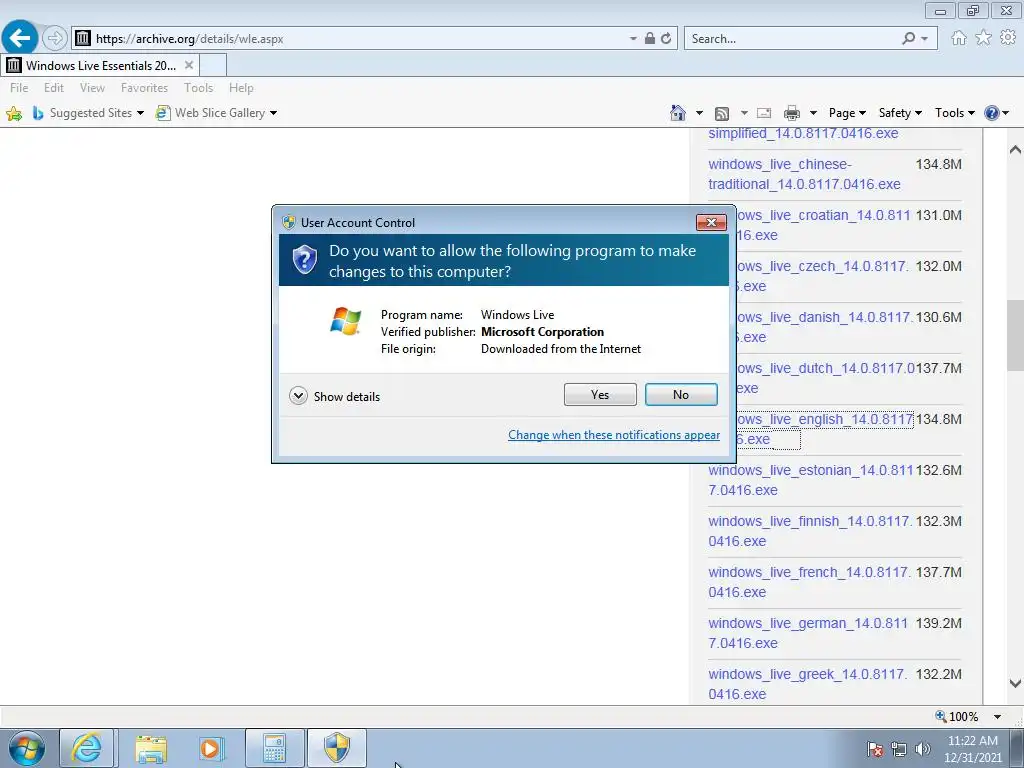Click the network tray icon
Image resolution: width=1024 pixels, height=768 pixels.
[899, 749]
